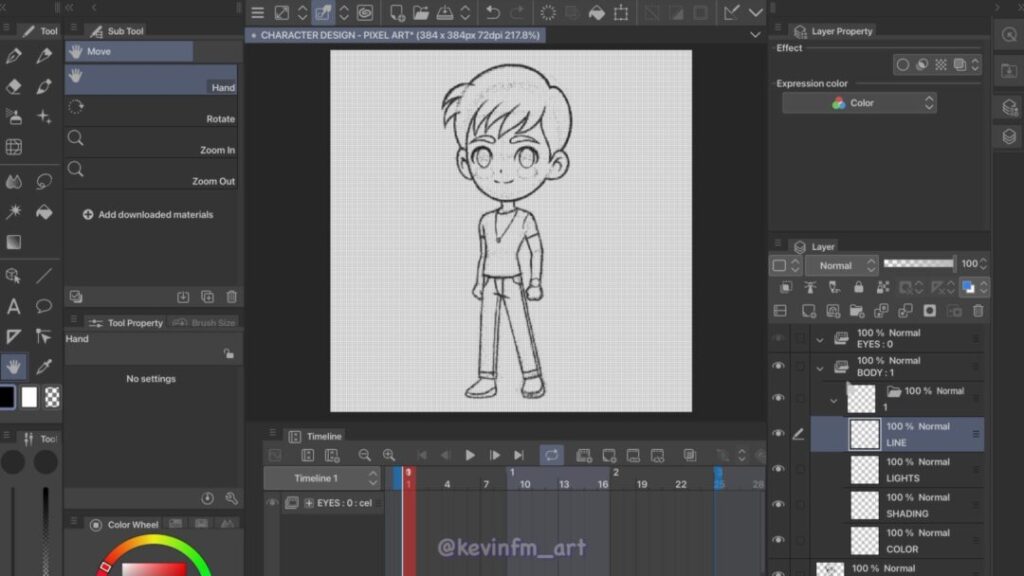Select the Zoom In sub tool
Image resolution: width=1024 pixels, height=576 pixels.
pos(150,140)
